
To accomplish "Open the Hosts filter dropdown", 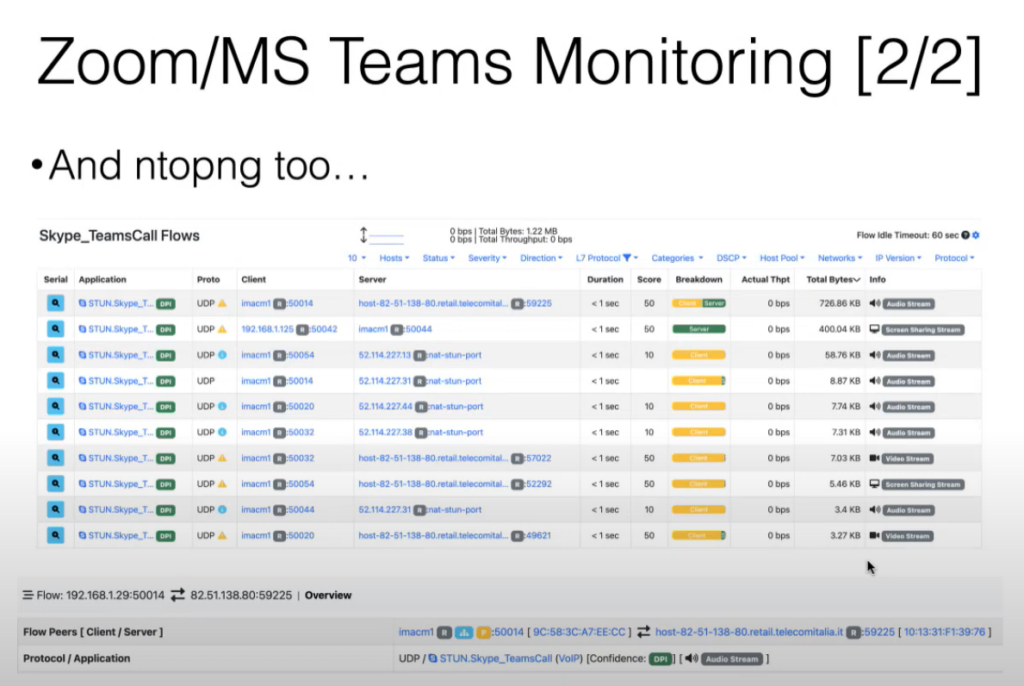I will 394,258.
